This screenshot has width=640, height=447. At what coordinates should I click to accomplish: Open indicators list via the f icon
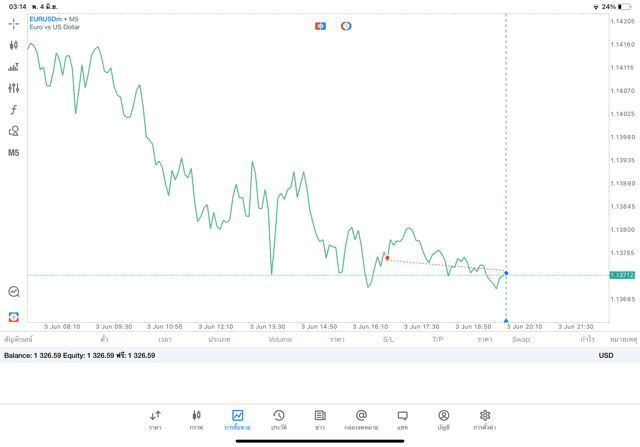tap(13, 110)
